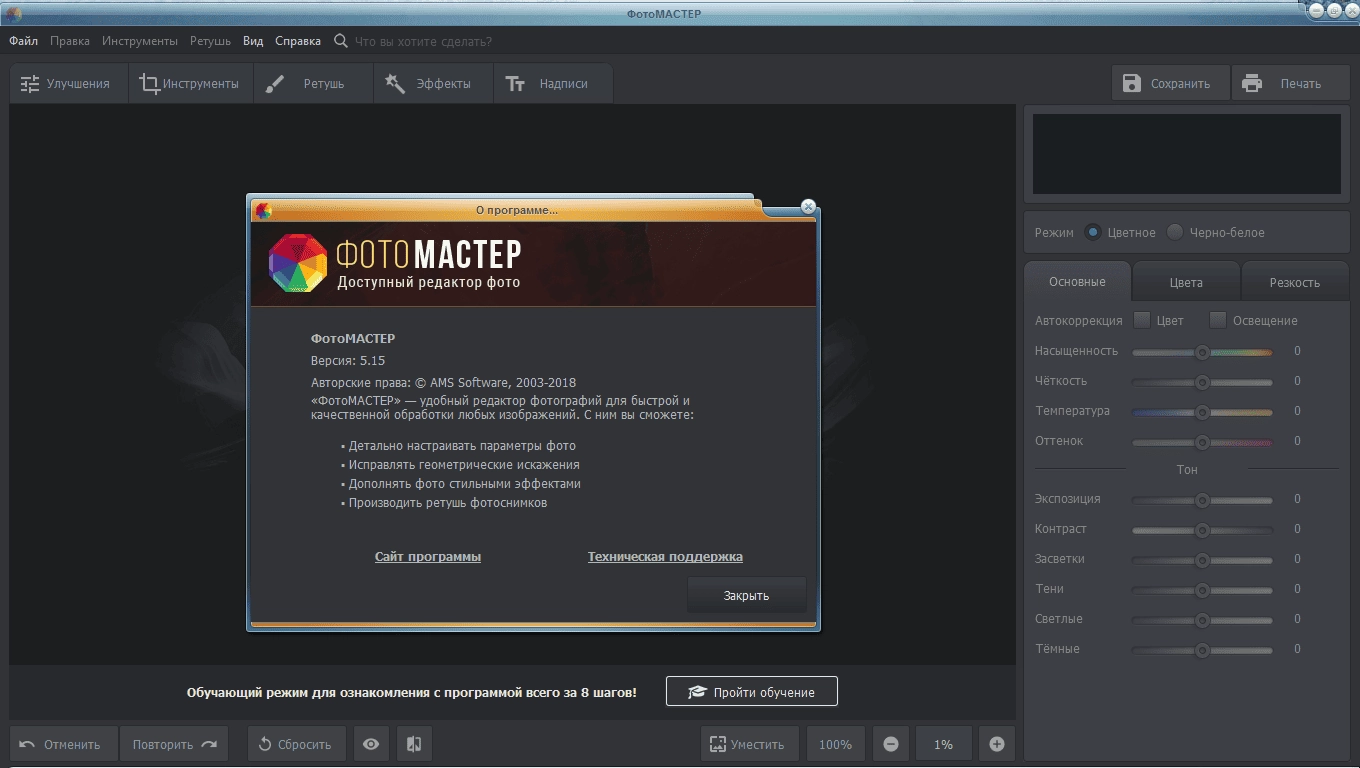Click the Закрыть button in dialog
Screen dimensions: 1360x768
tap(746, 595)
